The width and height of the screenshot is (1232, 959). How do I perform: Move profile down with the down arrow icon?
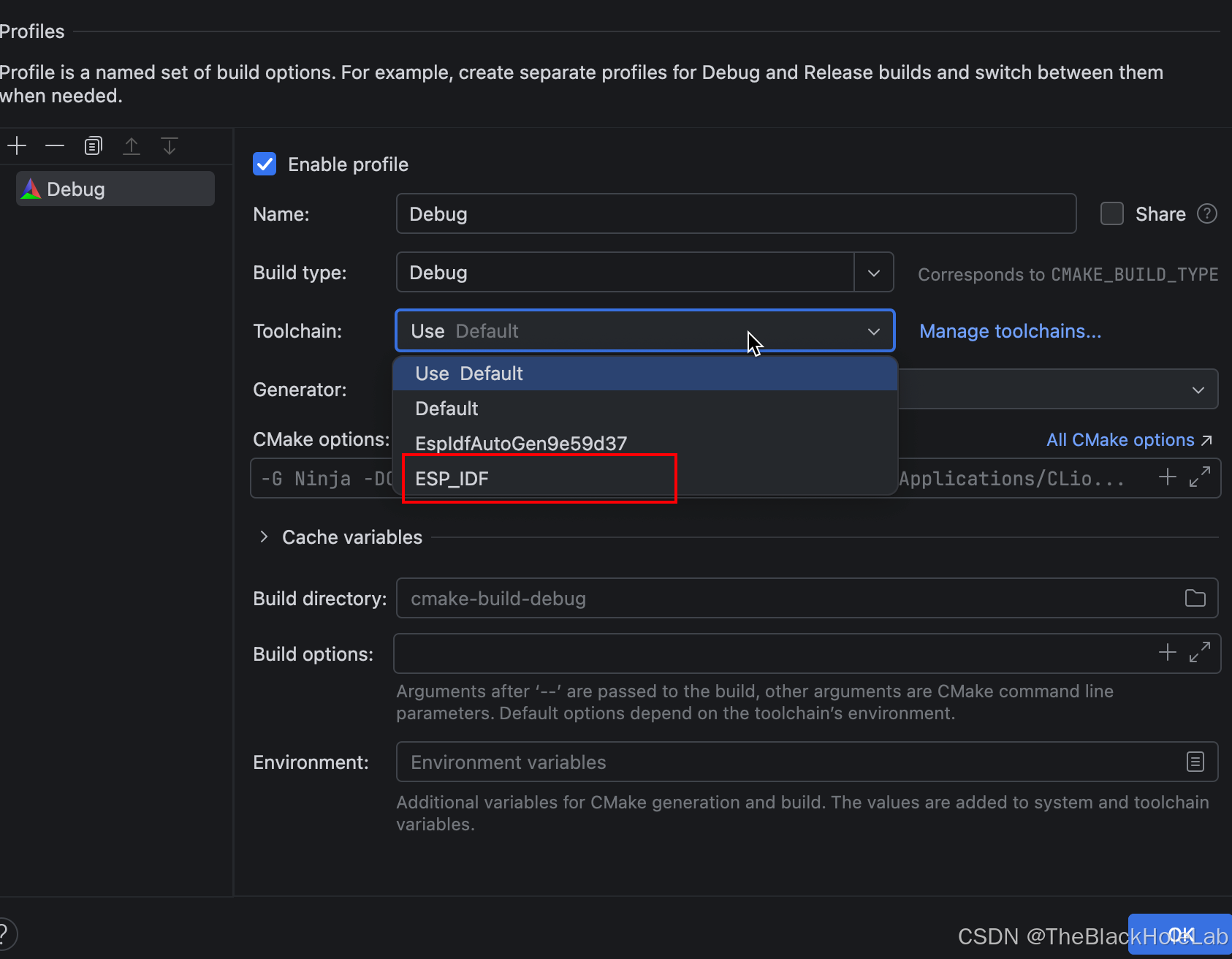point(170,145)
